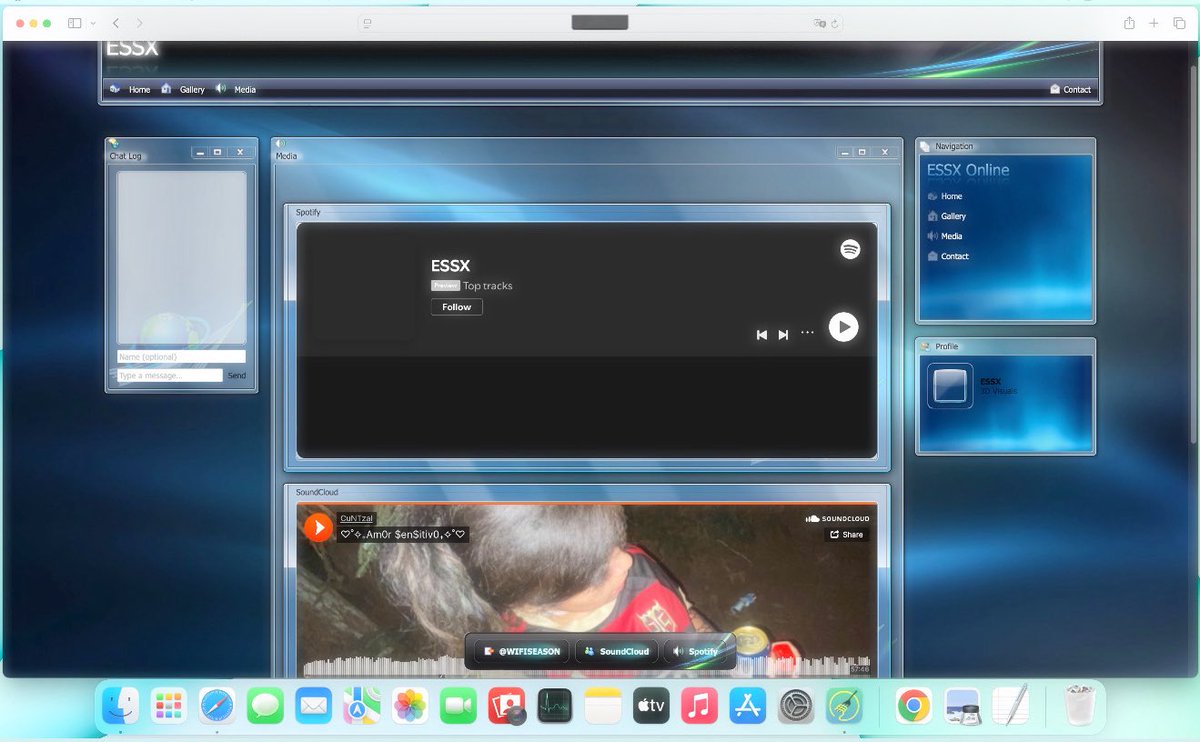Close the Chat Log window
This screenshot has width=1200, height=742.
240,152
